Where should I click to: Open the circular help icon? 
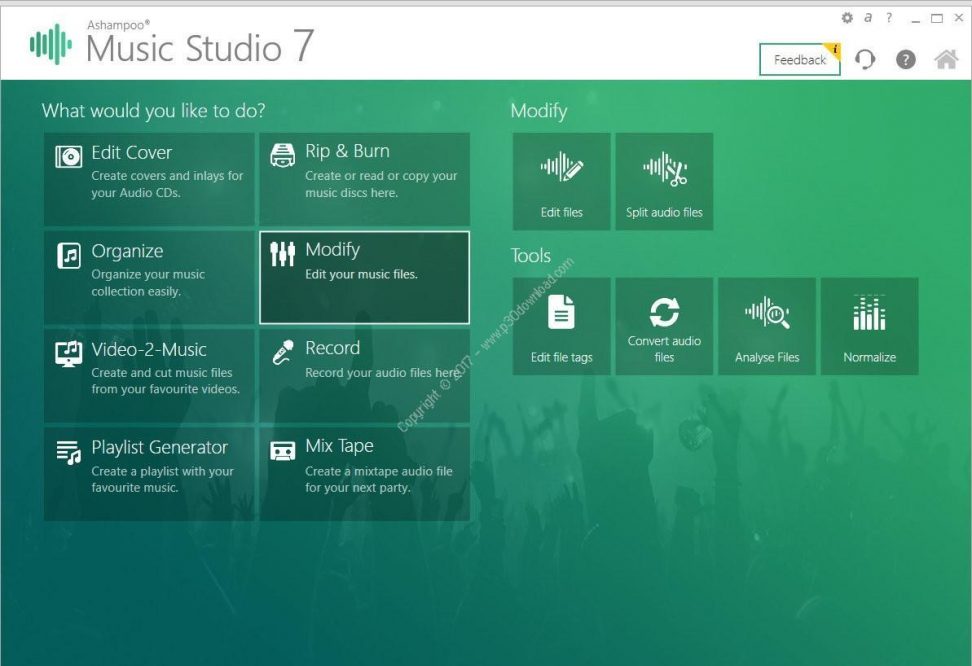point(905,60)
